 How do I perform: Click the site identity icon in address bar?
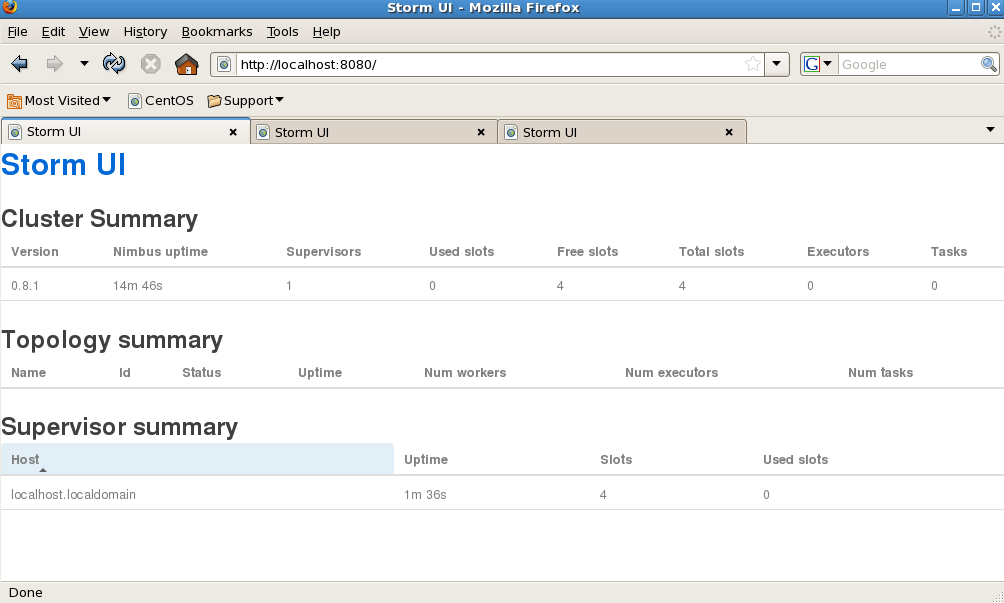click(223, 64)
